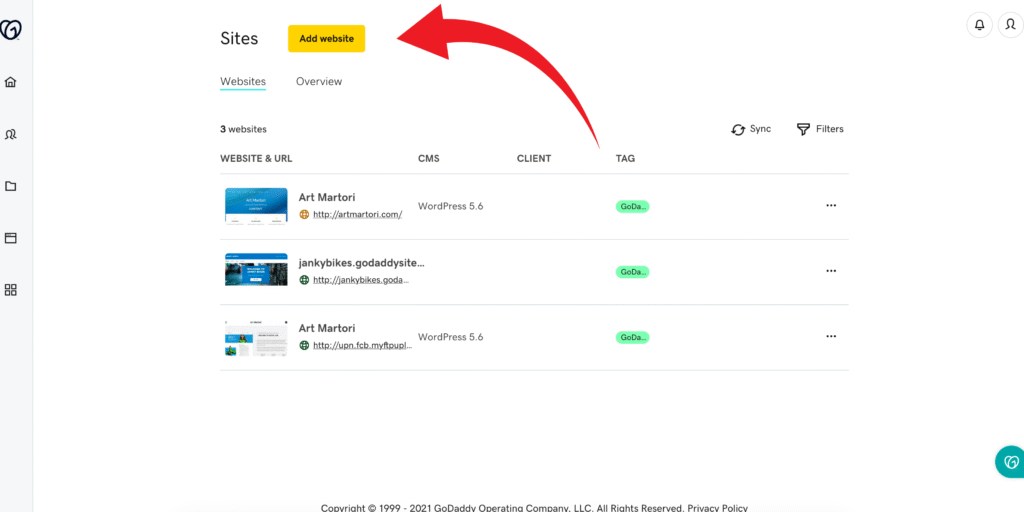Image resolution: width=1024 pixels, height=512 pixels.
Task: Click globe icon next to jankybikes URL
Action: [304, 280]
